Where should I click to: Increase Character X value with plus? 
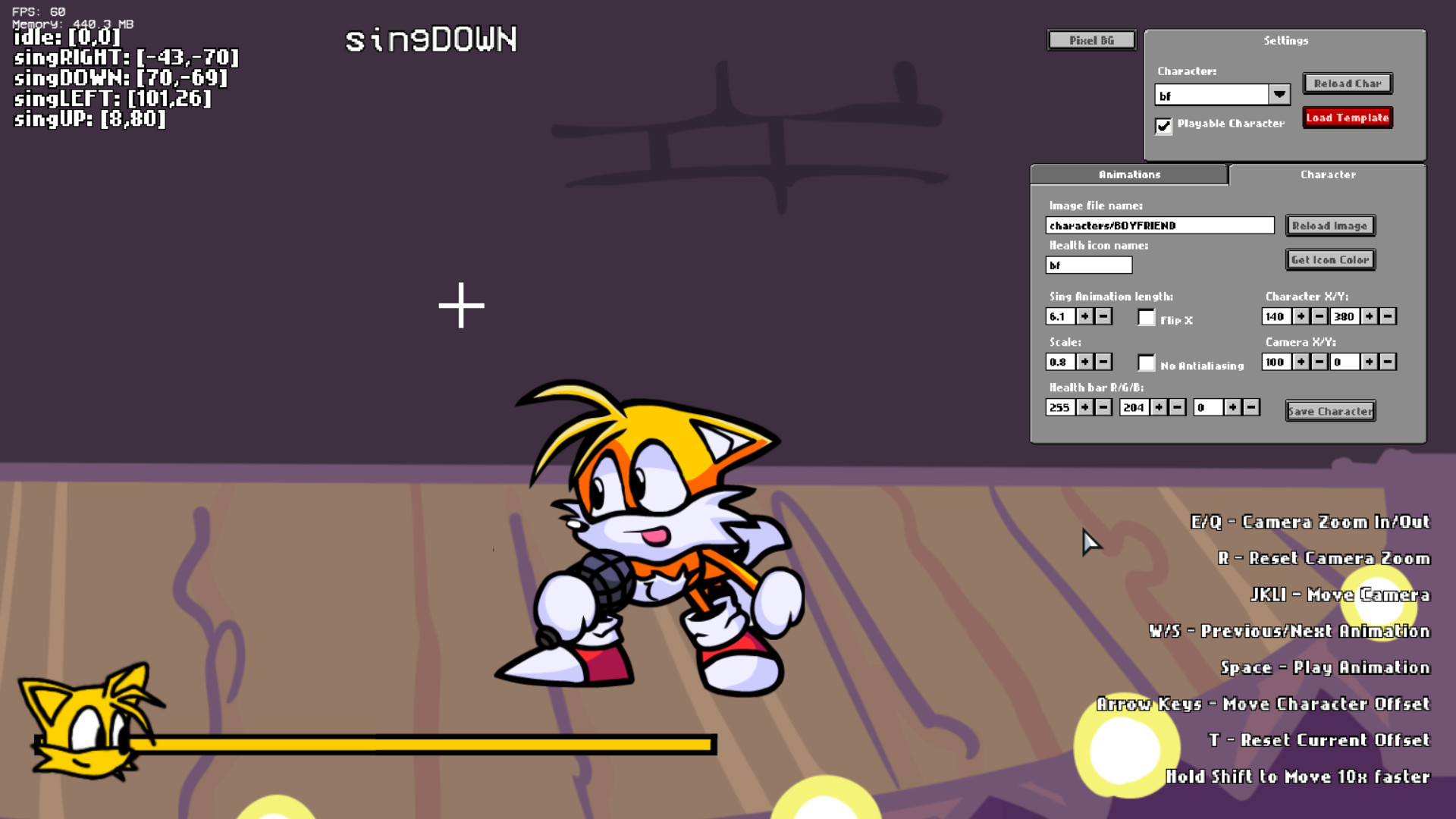coord(1301,316)
